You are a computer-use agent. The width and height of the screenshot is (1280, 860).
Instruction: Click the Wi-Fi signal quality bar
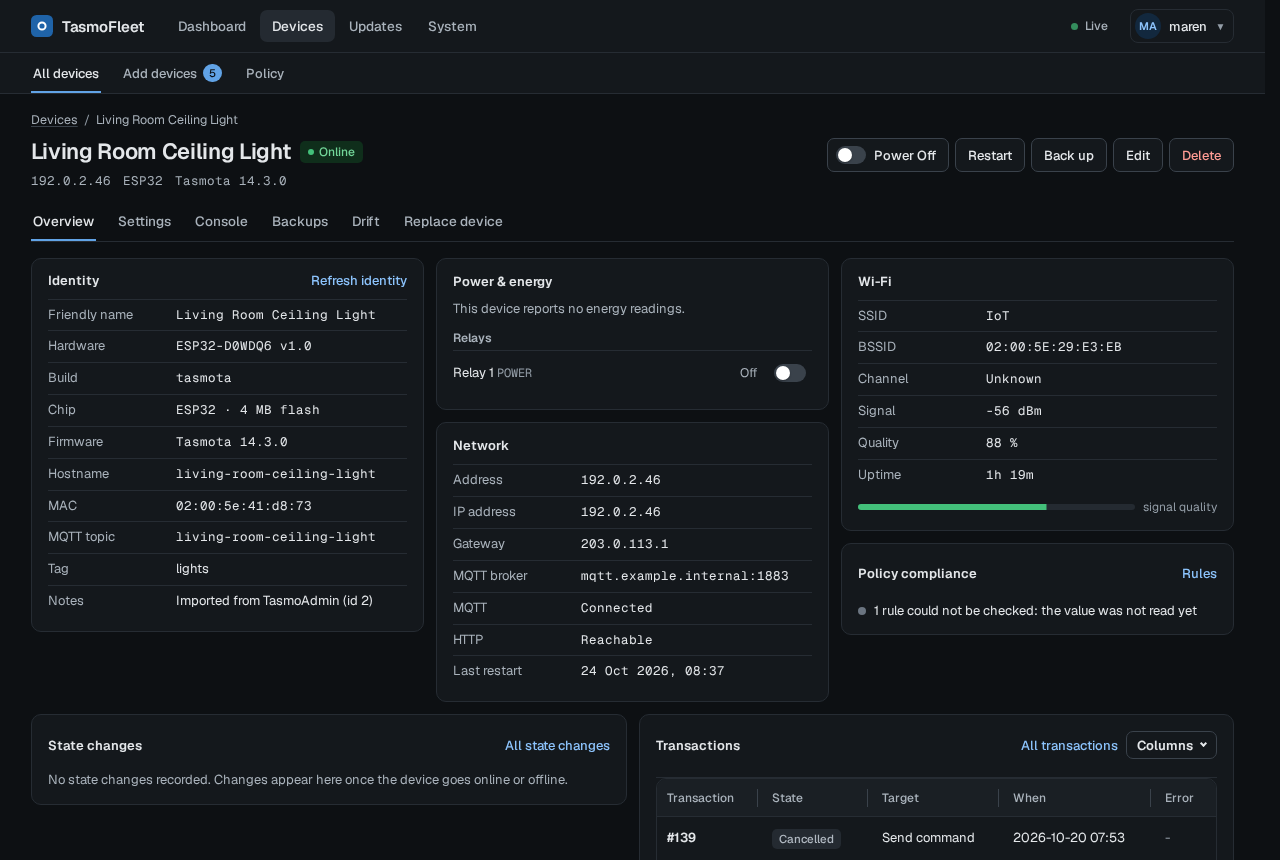click(x=996, y=507)
